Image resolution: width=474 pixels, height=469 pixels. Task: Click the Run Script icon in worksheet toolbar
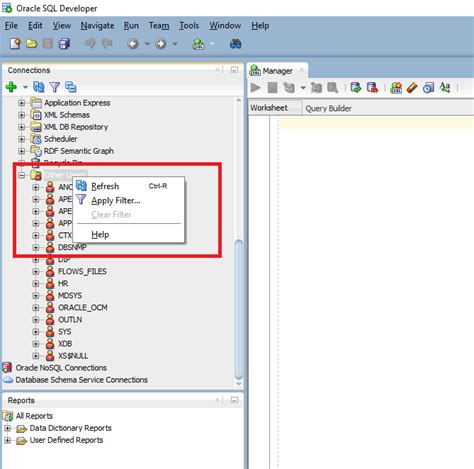pos(272,88)
